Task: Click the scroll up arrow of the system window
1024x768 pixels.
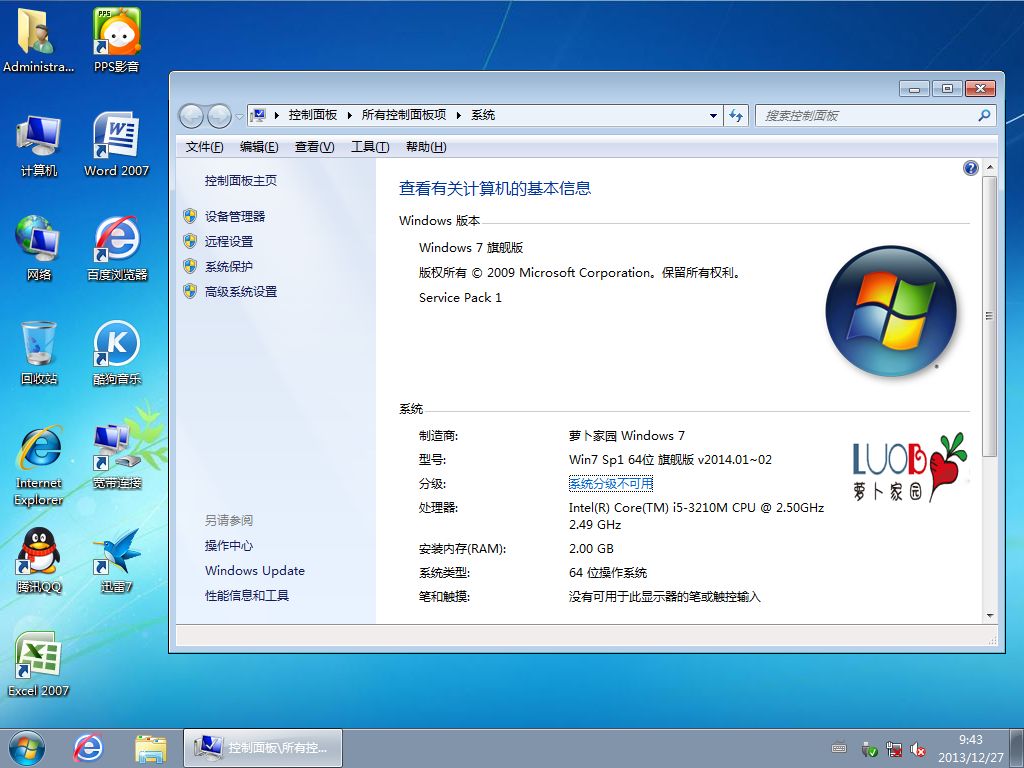Action: (990, 168)
